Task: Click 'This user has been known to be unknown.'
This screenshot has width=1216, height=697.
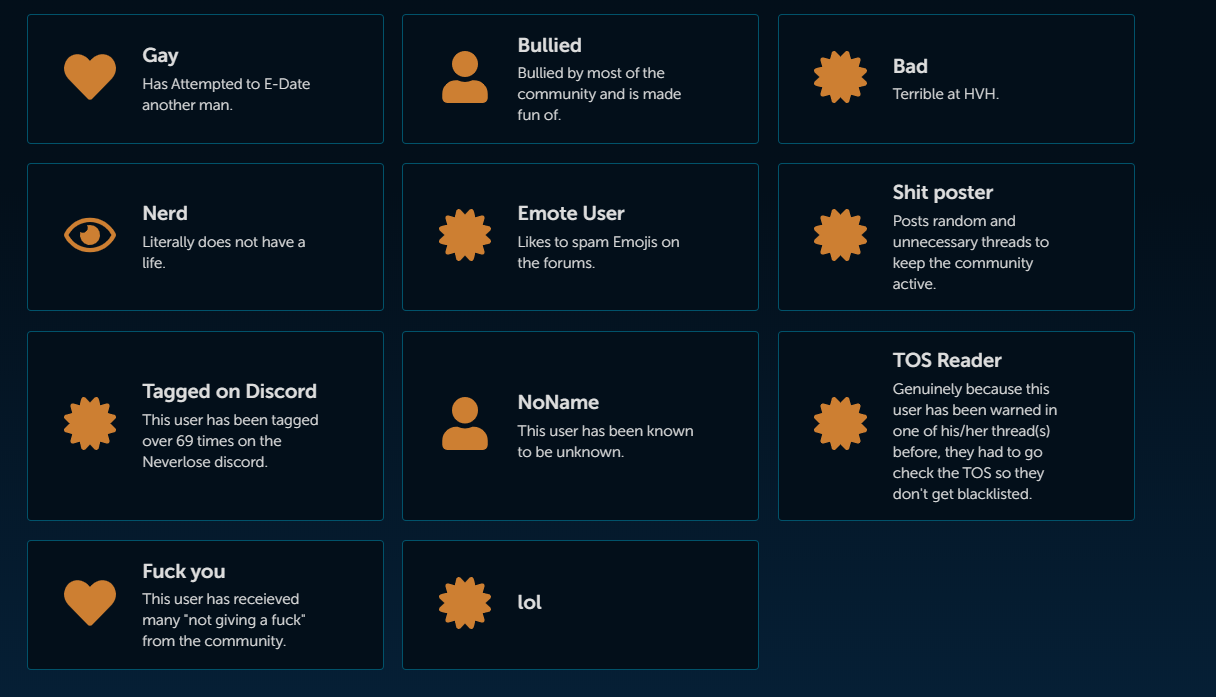Action: coord(605,441)
